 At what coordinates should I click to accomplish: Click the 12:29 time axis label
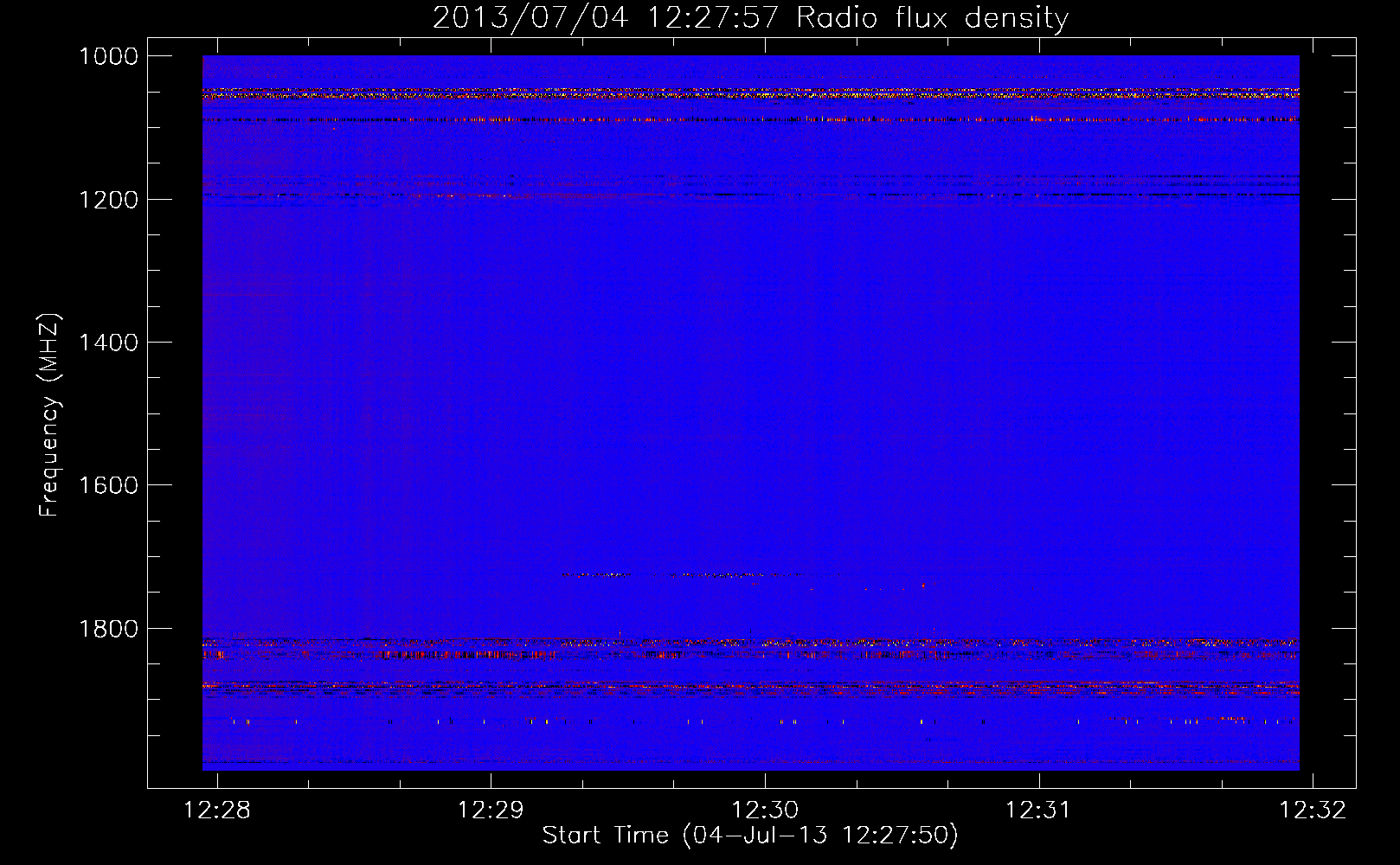491,810
